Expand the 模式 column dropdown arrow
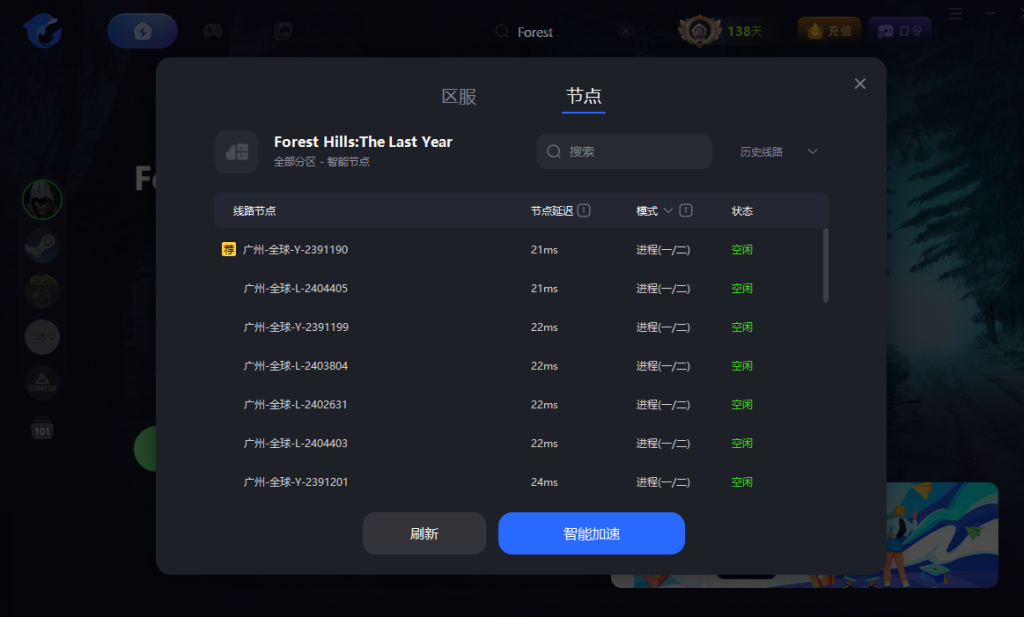The height and width of the screenshot is (617, 1024). tap(668, 211)
